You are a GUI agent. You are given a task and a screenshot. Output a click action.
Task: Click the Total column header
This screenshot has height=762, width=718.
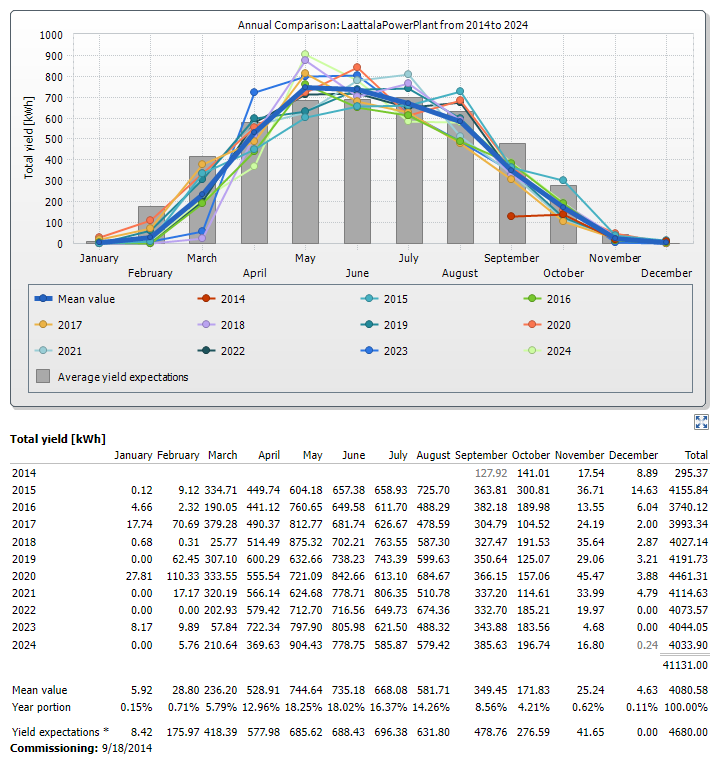(x=694, y=455)
